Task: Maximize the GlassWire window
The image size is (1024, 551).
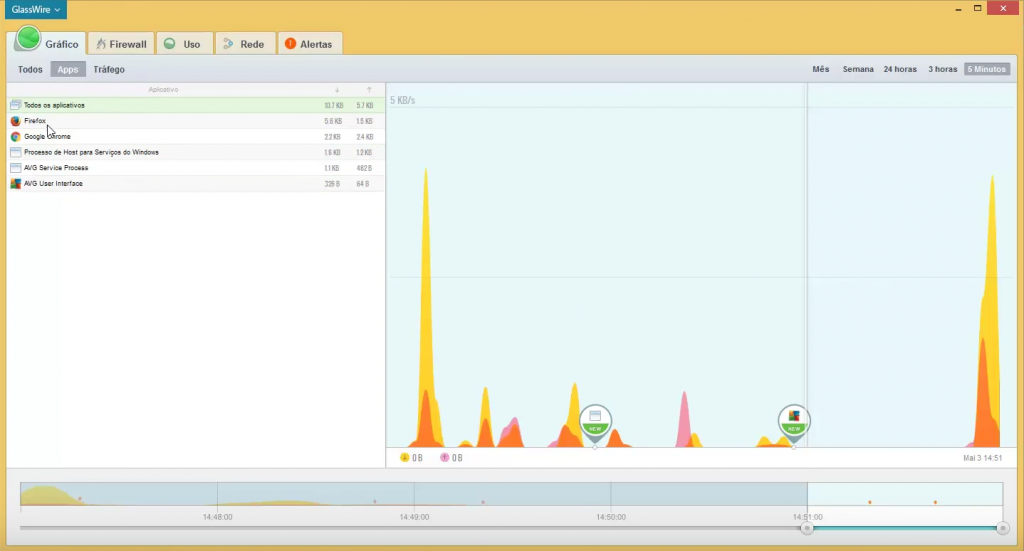Action: [x=978, y=8]
